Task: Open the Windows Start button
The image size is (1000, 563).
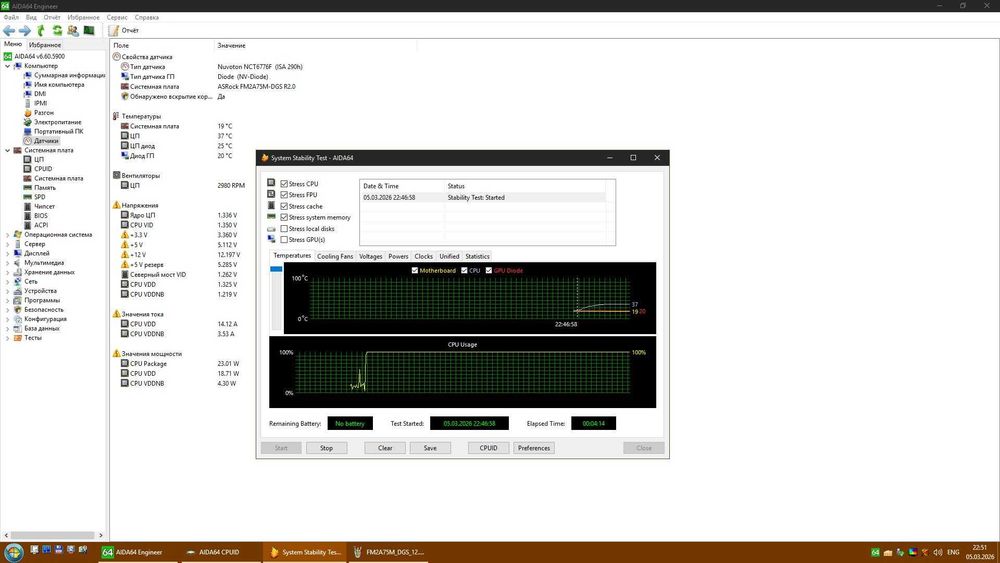Action: point(13,552)
